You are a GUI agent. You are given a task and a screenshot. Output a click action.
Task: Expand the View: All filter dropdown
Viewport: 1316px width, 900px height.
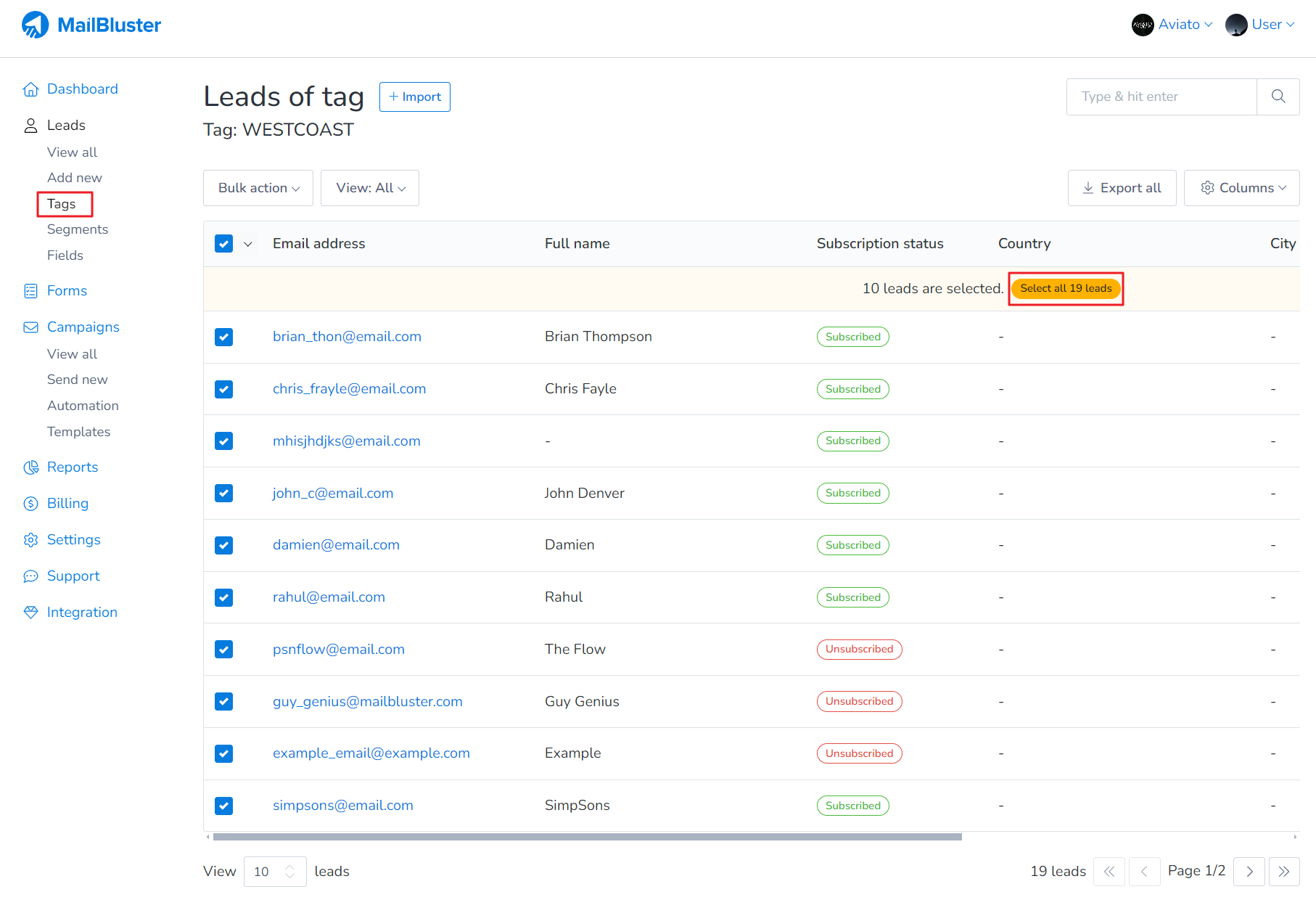click(x=370, y=188)
